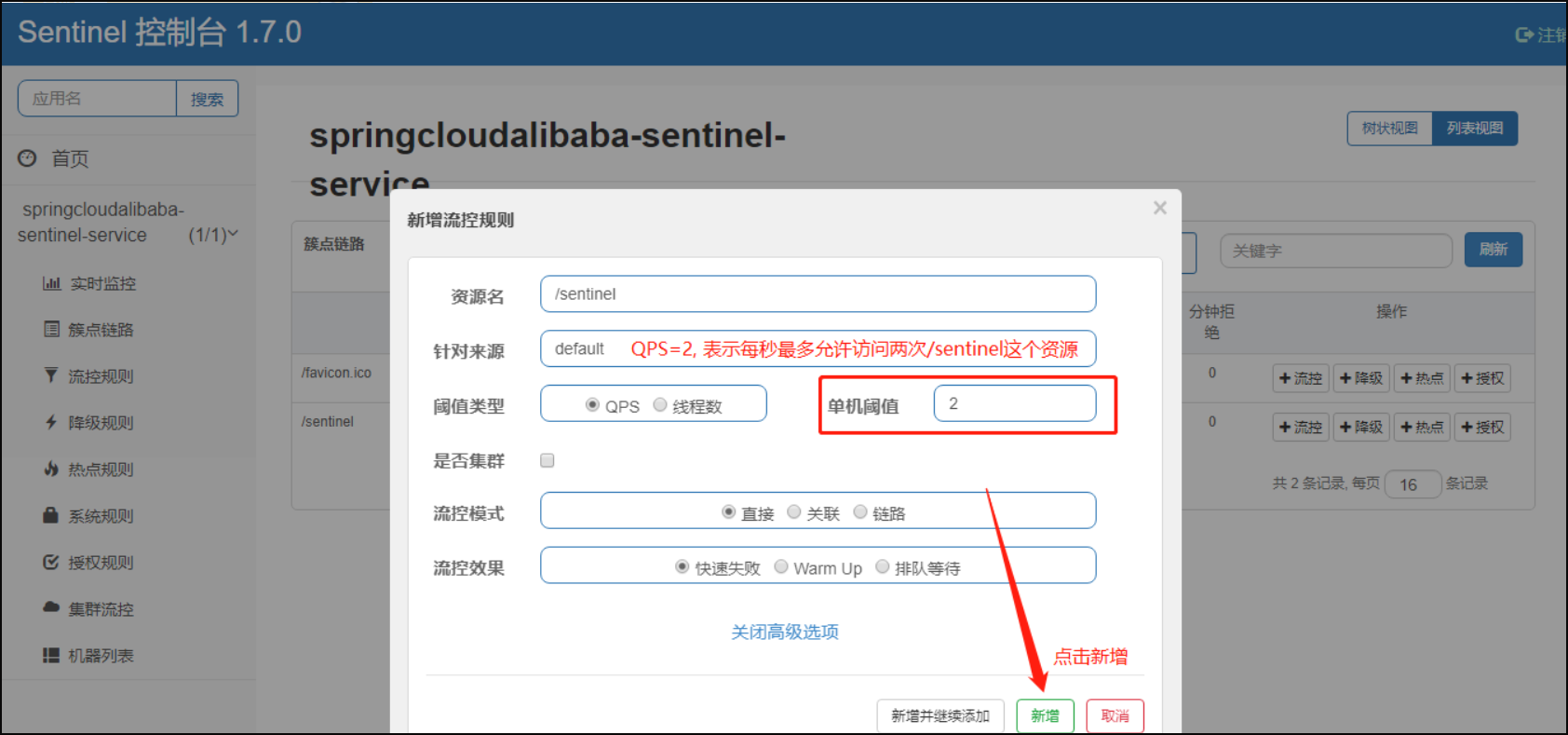
Task: Focus the 应用名 search field
Action: coord(97,99)
